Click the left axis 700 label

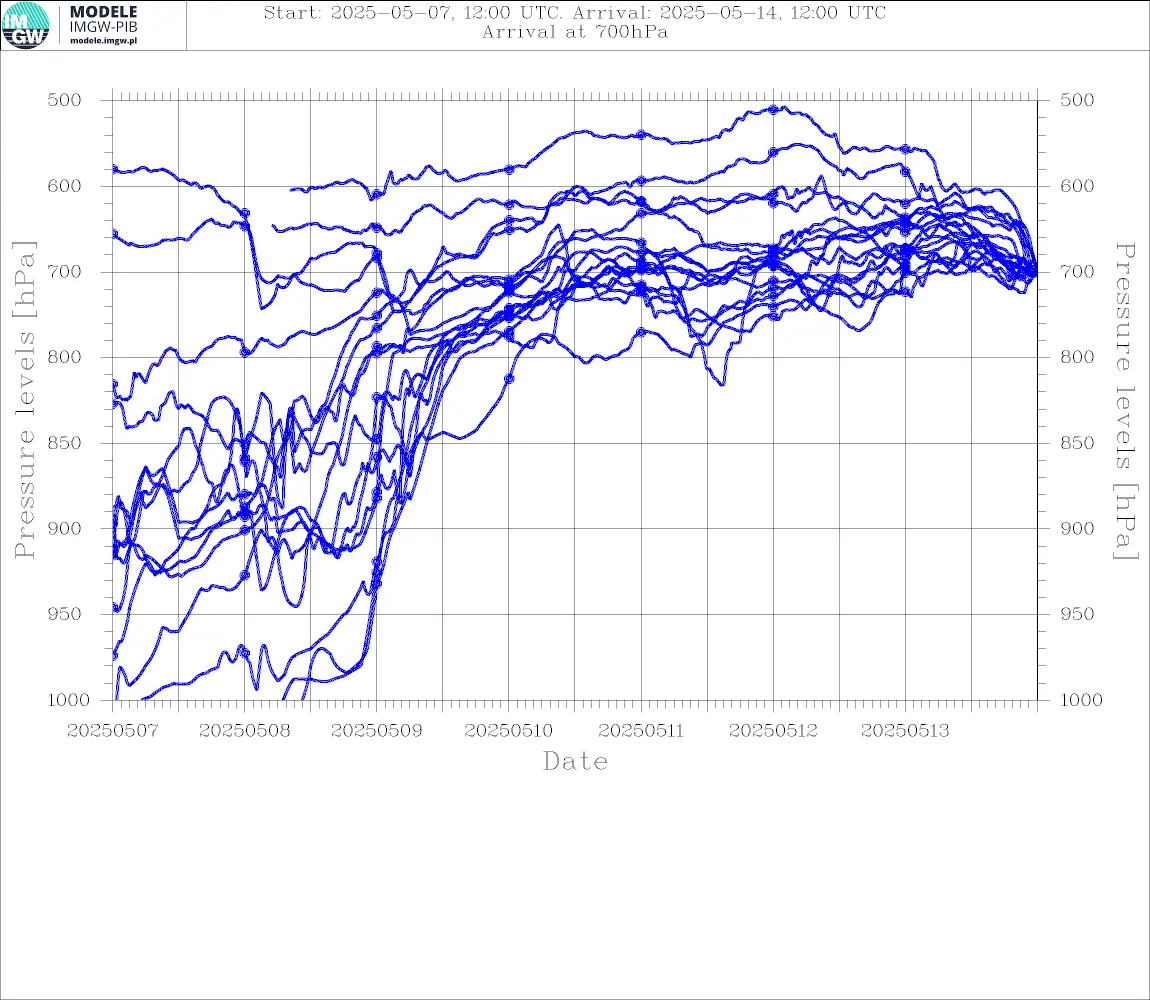click(65, 271)
